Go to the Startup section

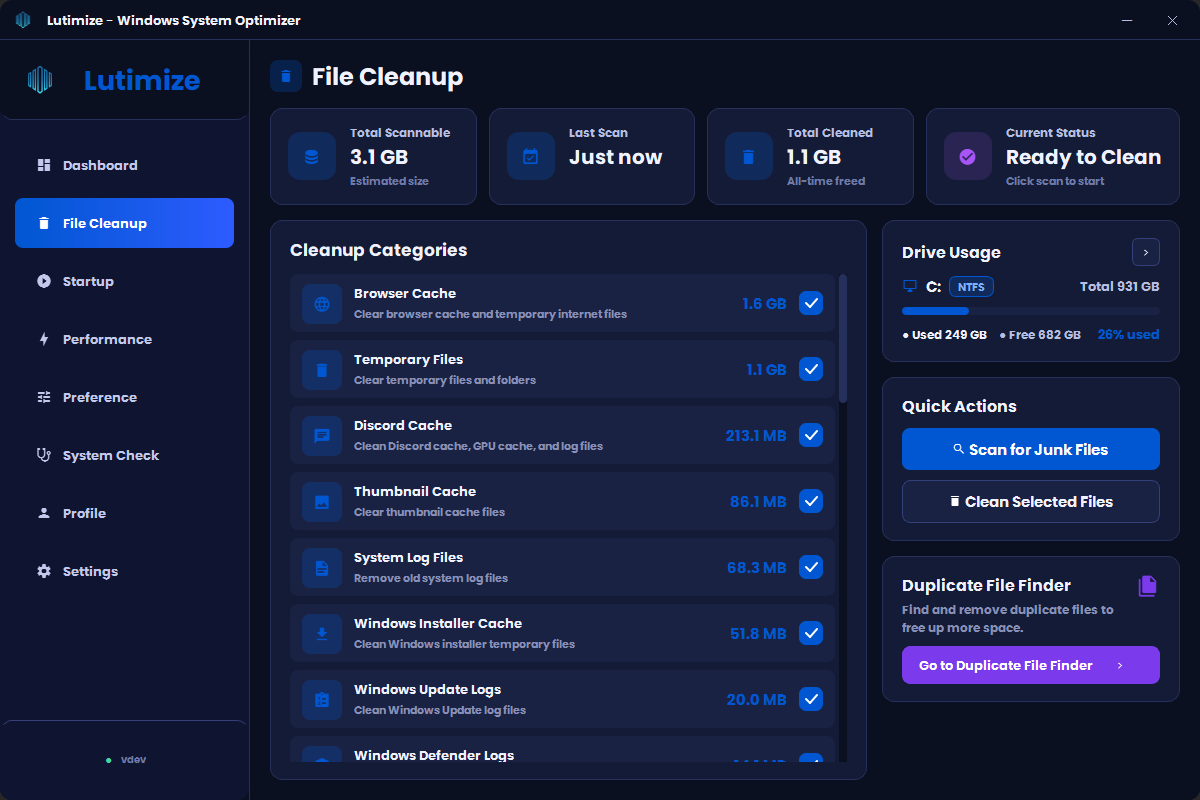point(124,281)
